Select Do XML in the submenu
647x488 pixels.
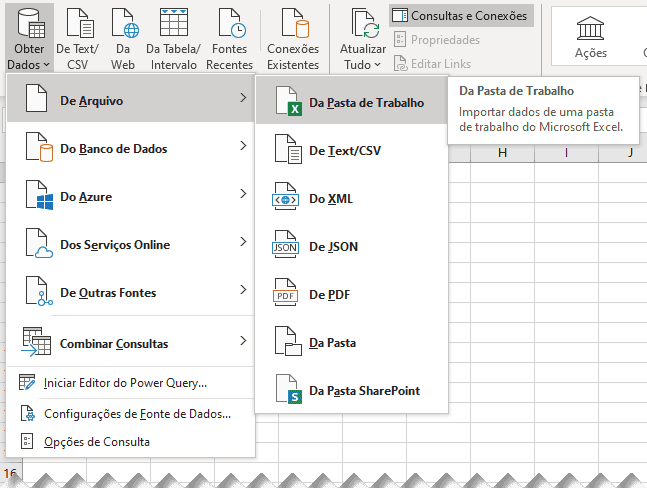click(x=352, y=198)
